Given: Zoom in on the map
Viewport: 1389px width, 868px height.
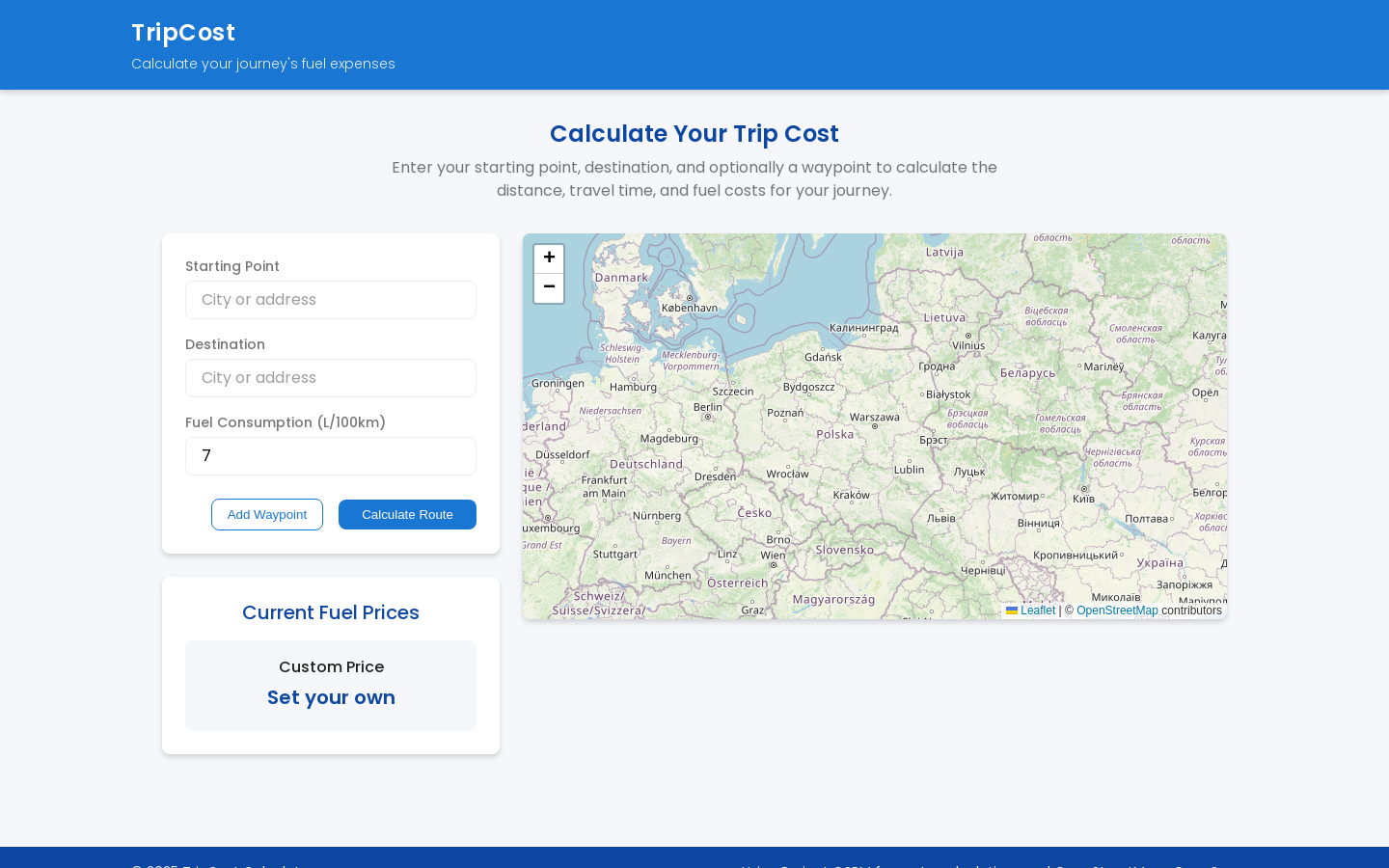Looking at the screenshot, I should click(x=549, y=258).
